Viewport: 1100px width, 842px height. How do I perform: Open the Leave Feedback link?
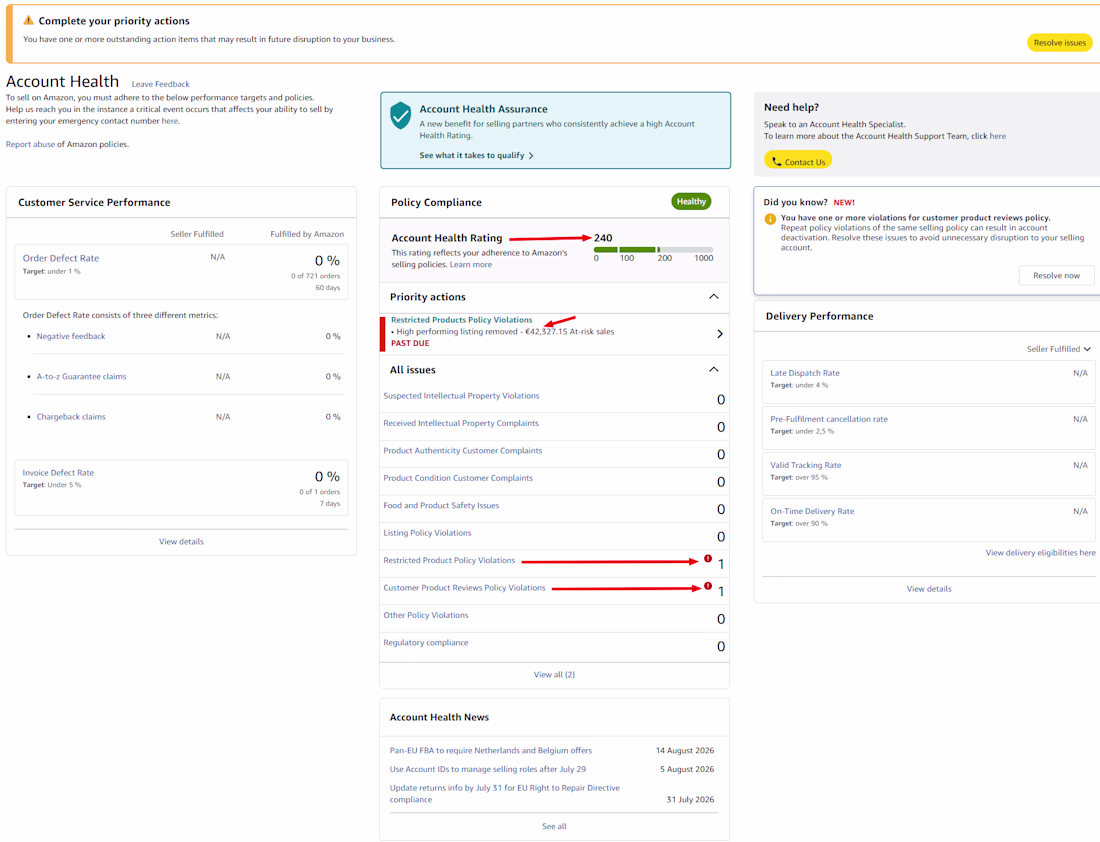(x=161, y=84)
